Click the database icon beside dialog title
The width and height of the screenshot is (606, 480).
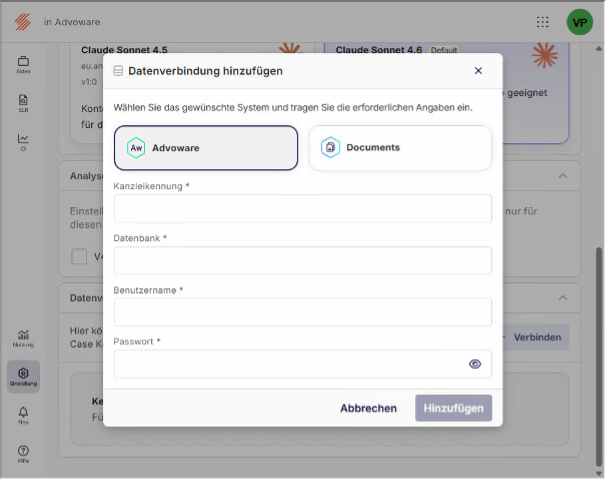(x=118, y=71)
